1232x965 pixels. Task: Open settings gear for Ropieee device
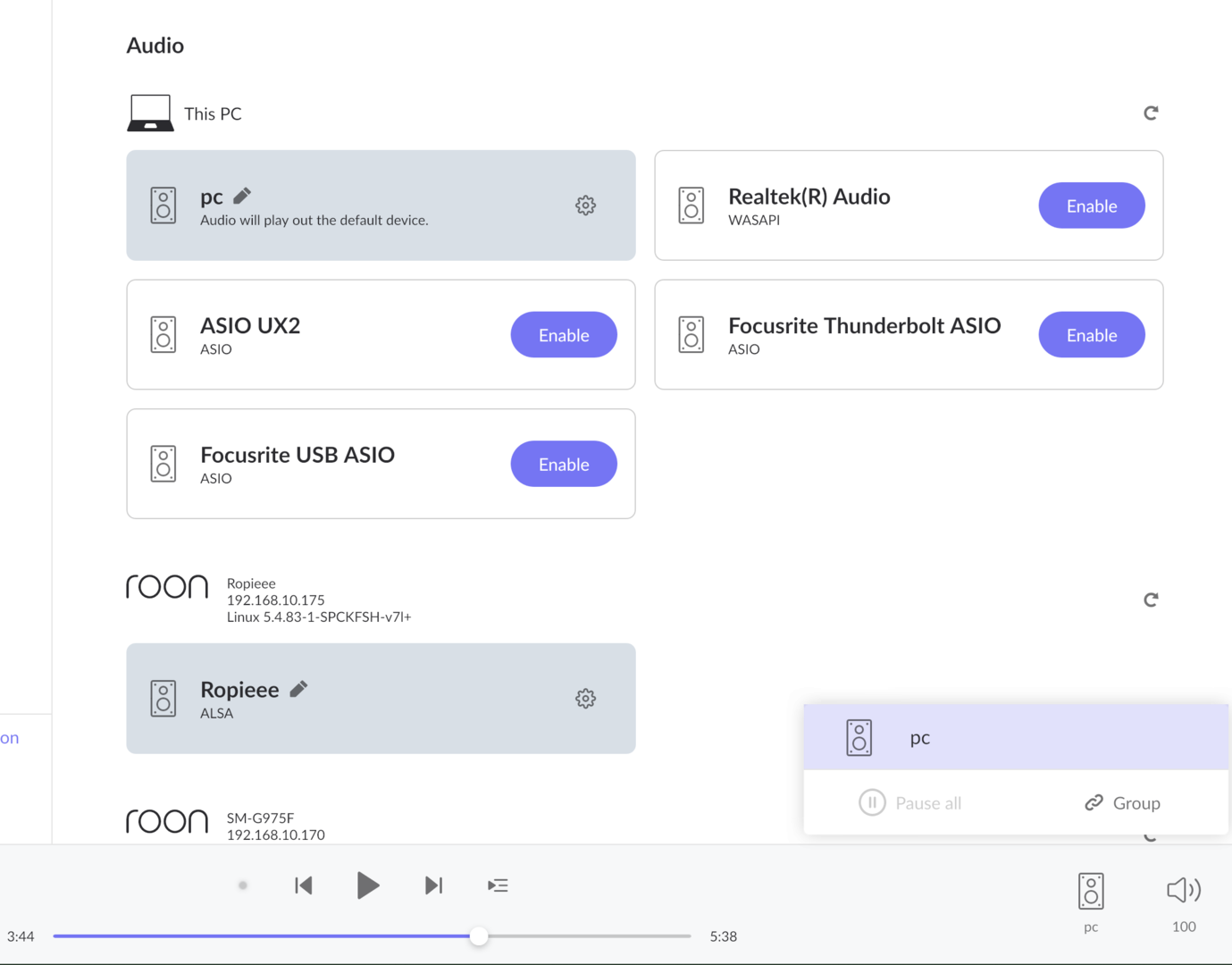pyautogui.click(x=585, y=699)
